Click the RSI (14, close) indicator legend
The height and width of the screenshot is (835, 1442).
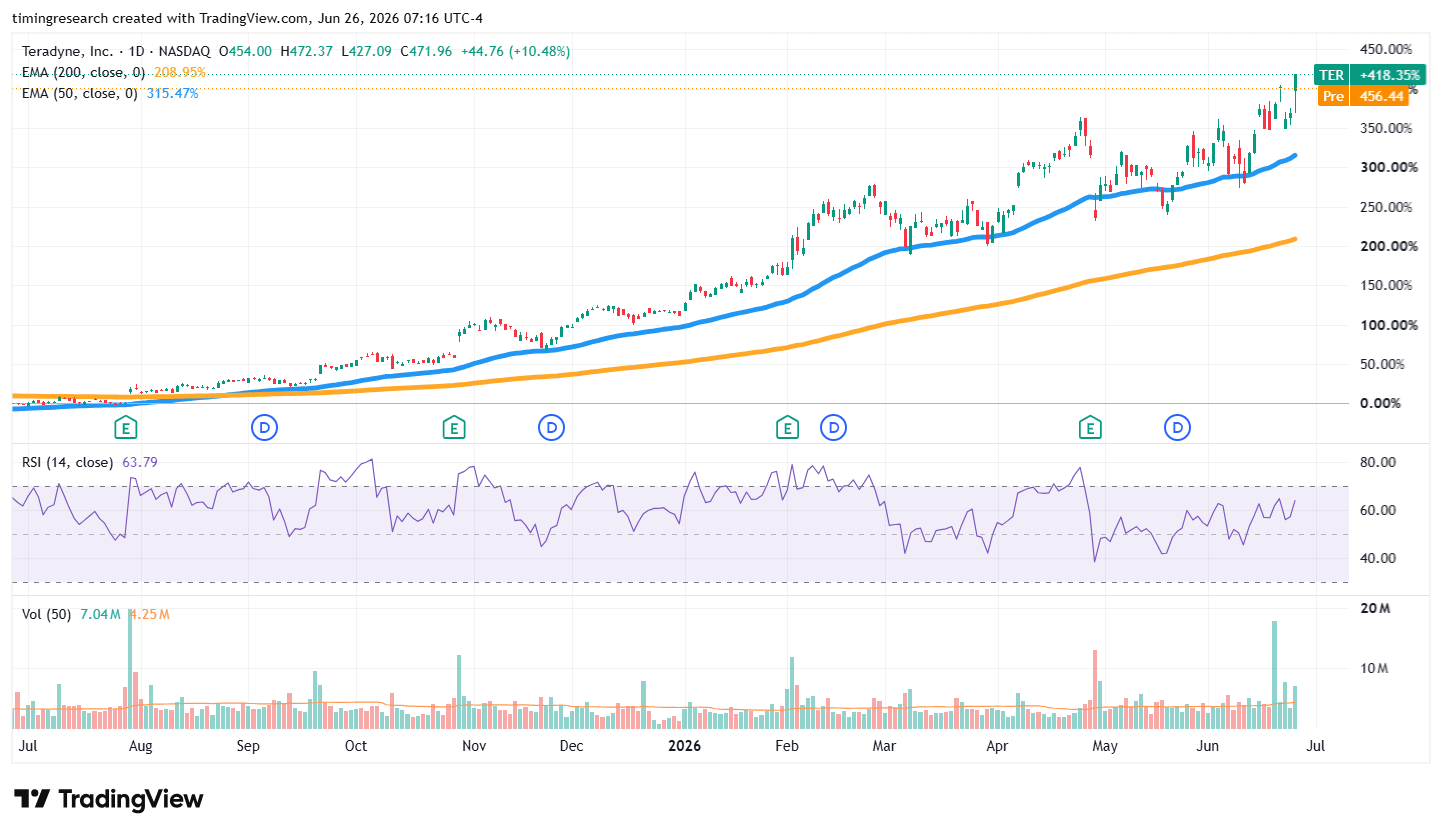(67, 462)
